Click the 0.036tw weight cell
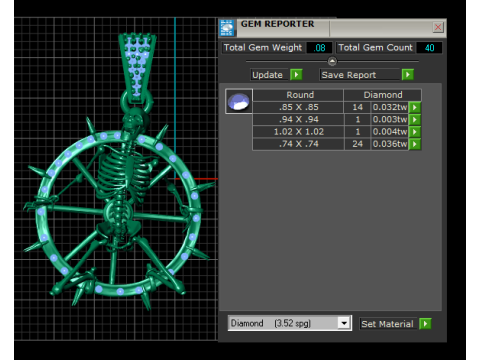480x360 pixels. click(390, 144)
